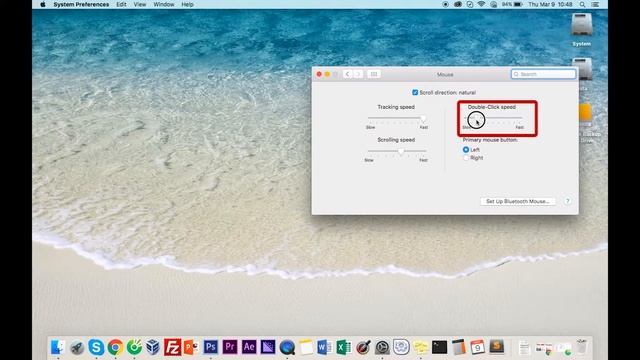The width and height of the screenshot is (640, 360).
Task: Adjust the Scrolling speed slider
Action: coord(397,151)
